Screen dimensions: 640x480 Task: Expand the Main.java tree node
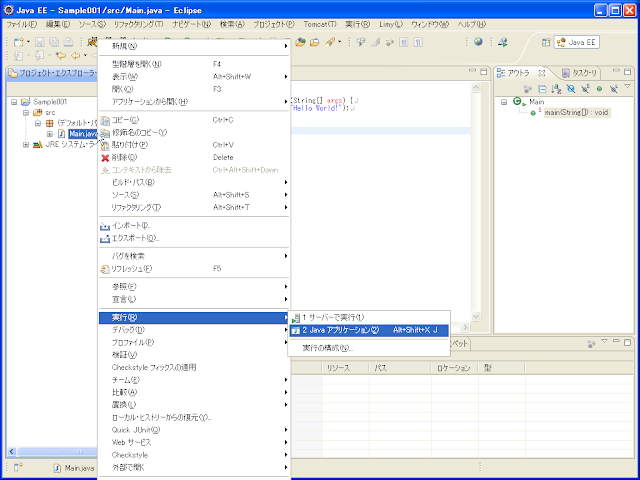(x=50, y=134)
